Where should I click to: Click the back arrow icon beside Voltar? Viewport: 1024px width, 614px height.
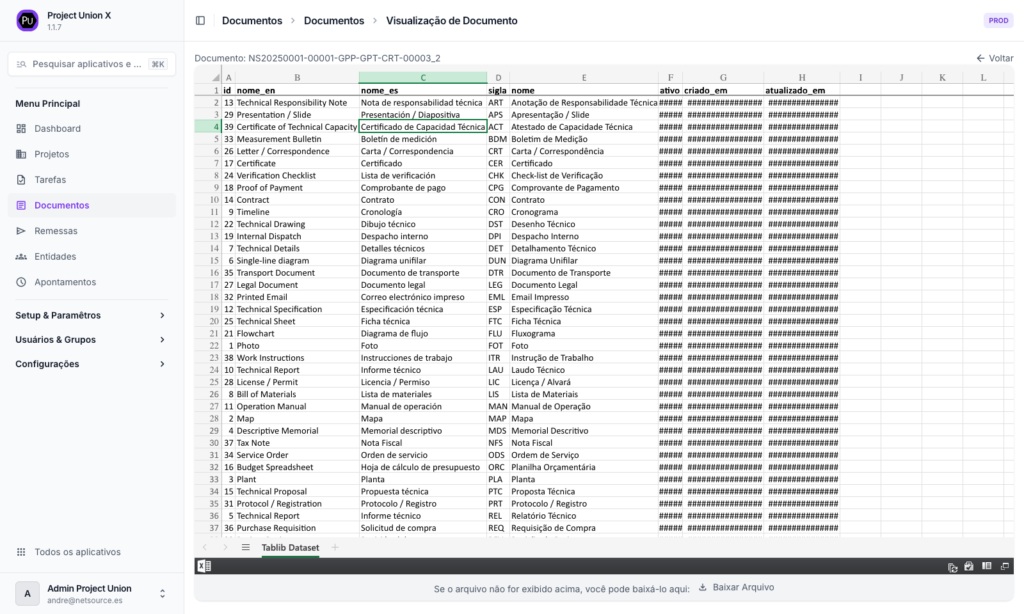point(980,58)
